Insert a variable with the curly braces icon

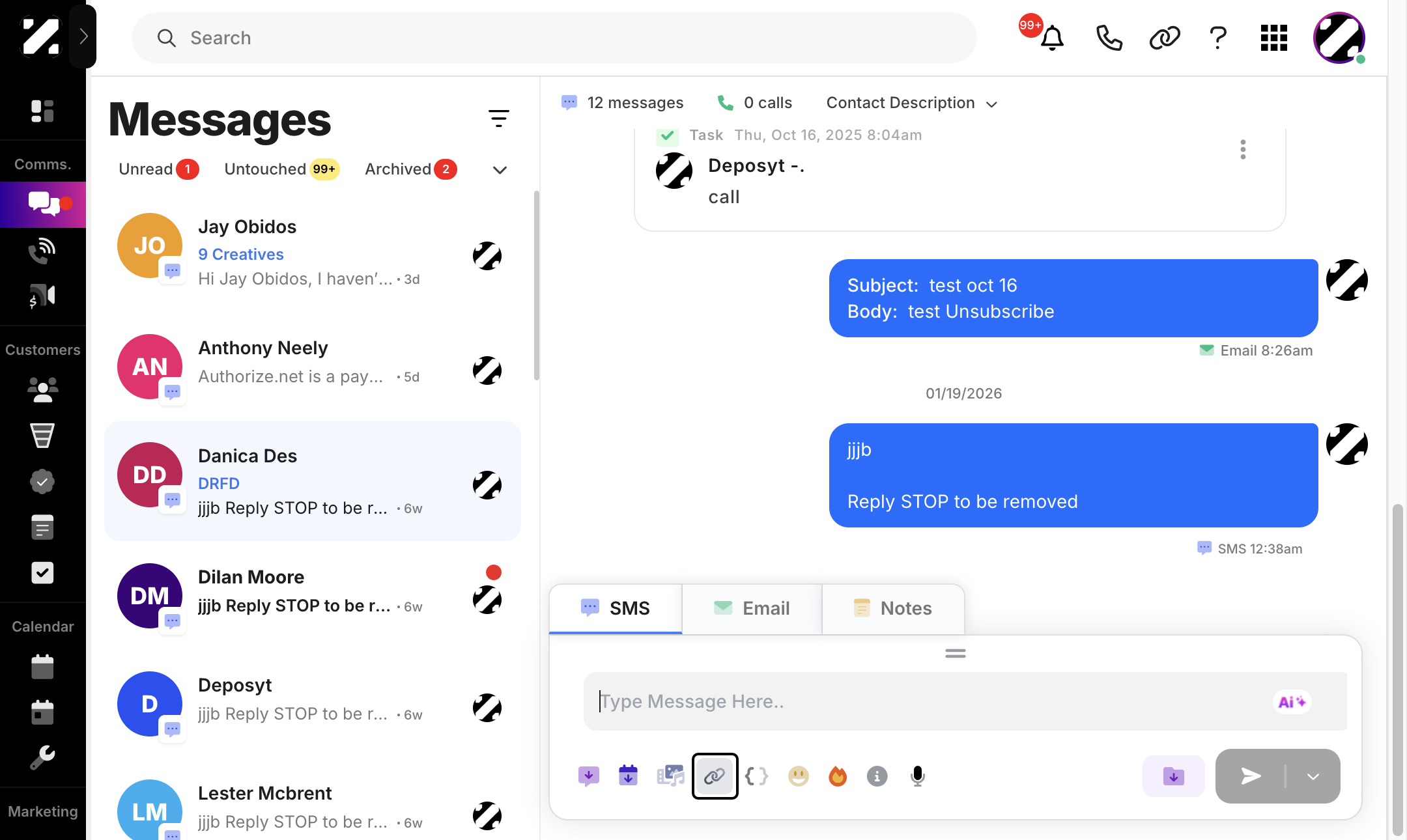756,776
